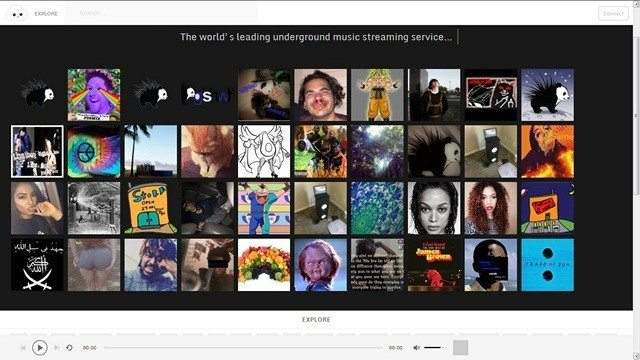640x360 pixels.
Task: Mute audio with the speaker icon
Action: coord(416,348)
